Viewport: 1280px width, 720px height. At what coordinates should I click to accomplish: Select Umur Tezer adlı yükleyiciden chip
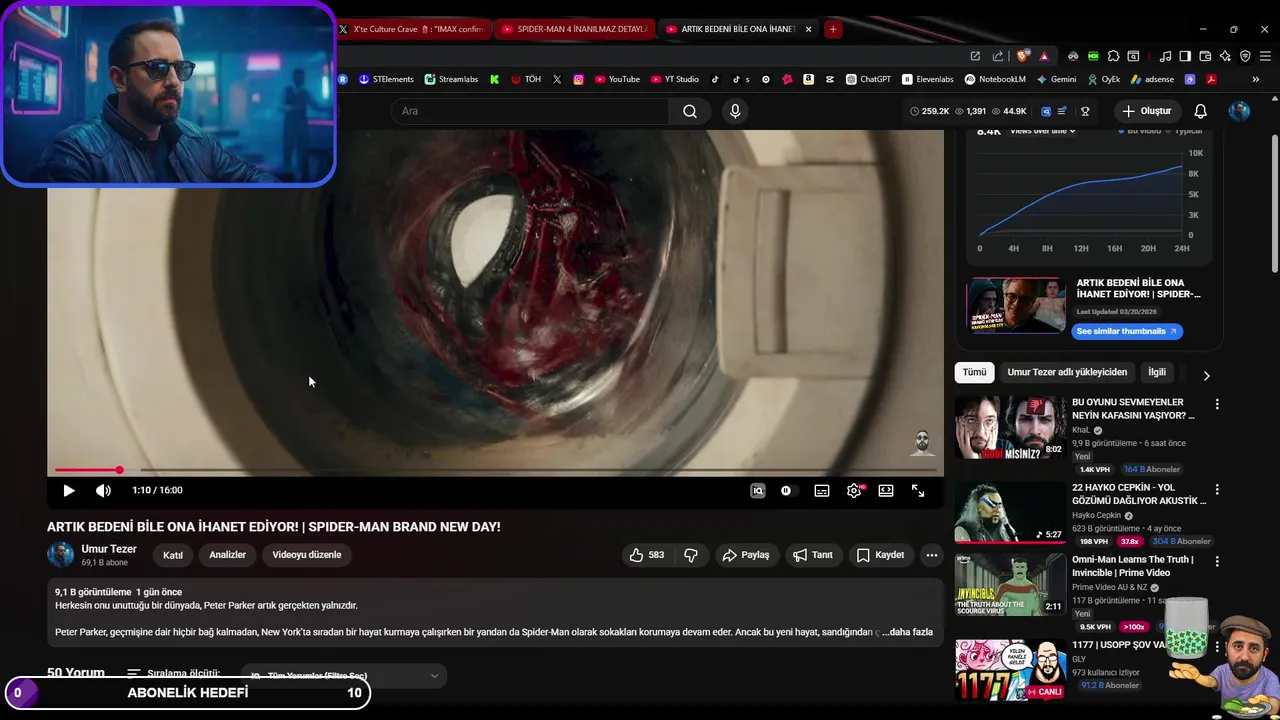[1067, 372]
